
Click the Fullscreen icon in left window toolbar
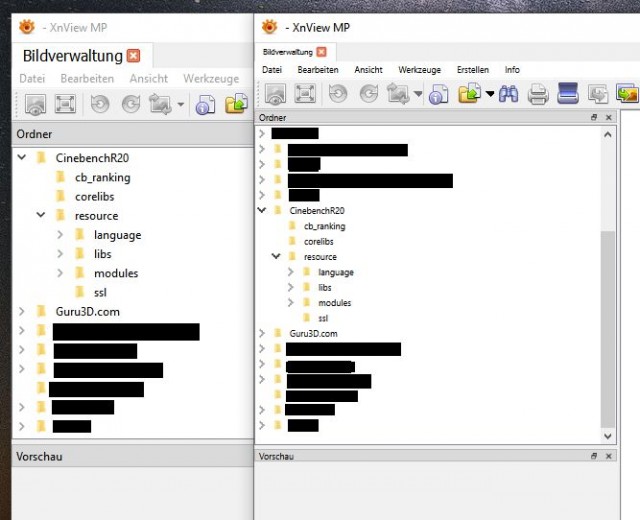coord(65,104)
